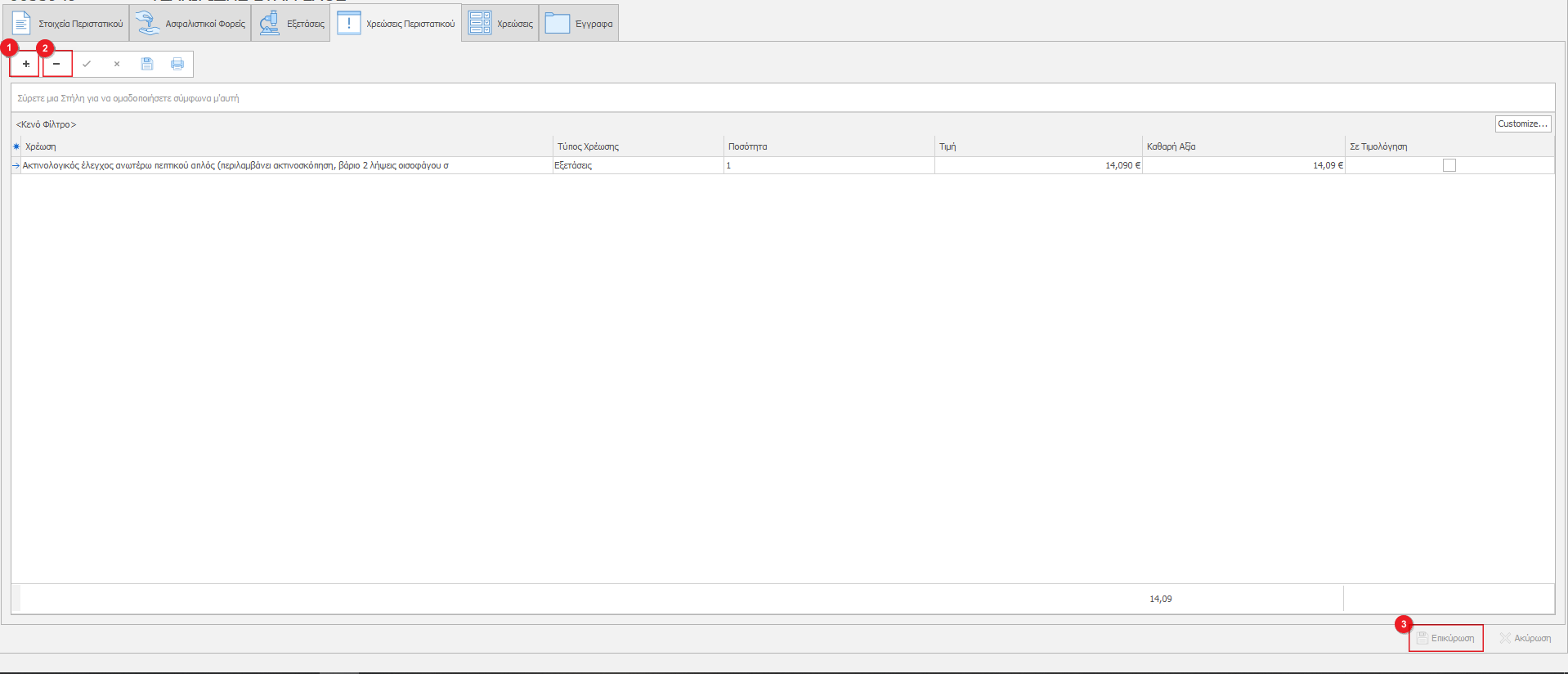Open the Έγγραφα tab

click(580, 24)
